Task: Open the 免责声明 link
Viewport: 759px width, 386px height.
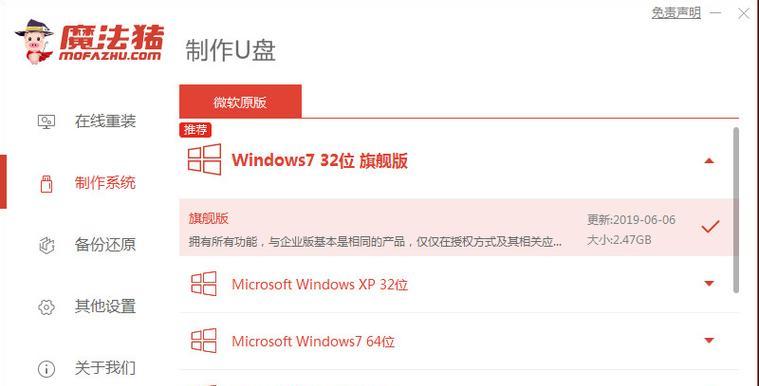Action: coord(676,13)
